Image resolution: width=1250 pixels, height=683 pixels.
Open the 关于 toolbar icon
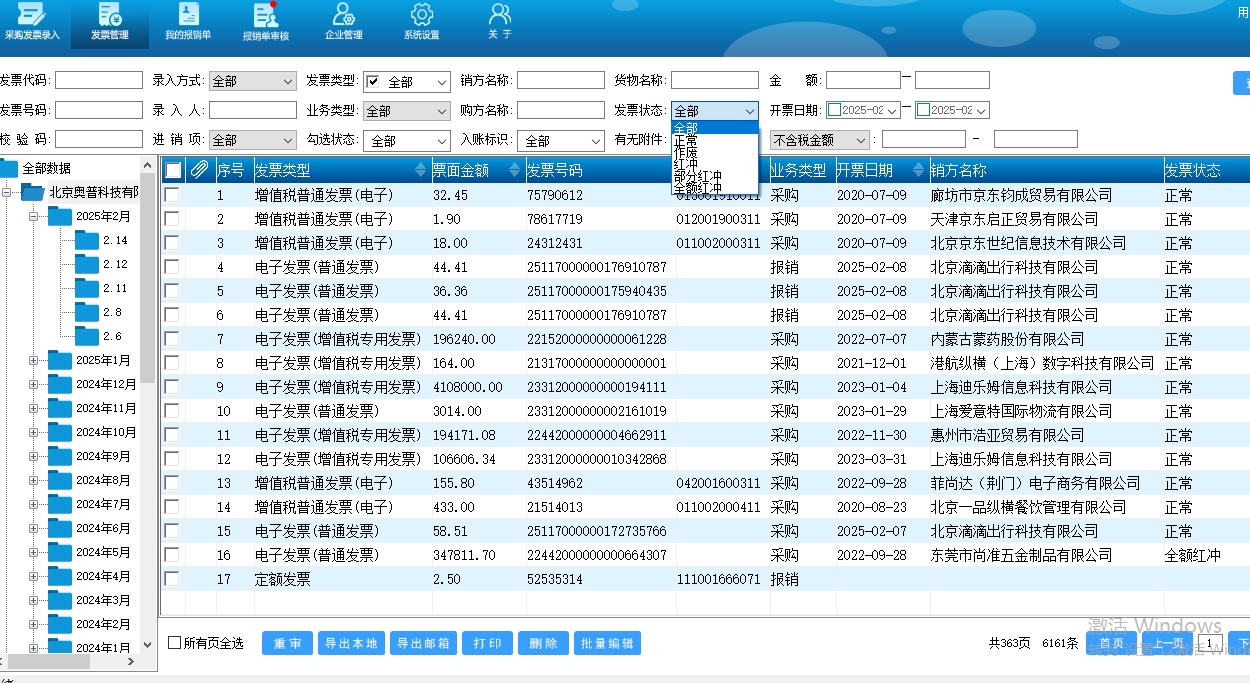500,22
